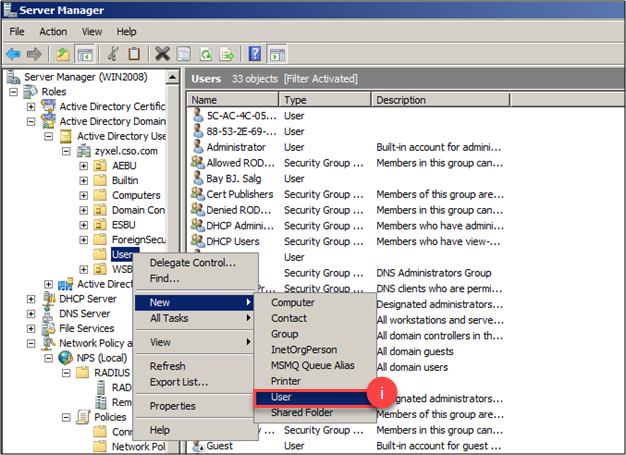This screenshot has width=626, height=455.
Task: Toggle the Show/Hide Console Tree icon
Action: point(85,54)
